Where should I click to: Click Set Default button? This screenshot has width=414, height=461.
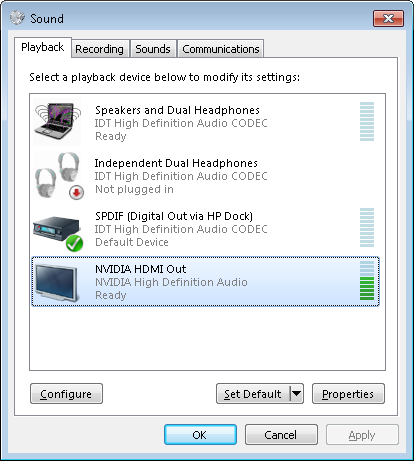click(x=253, y=394)
